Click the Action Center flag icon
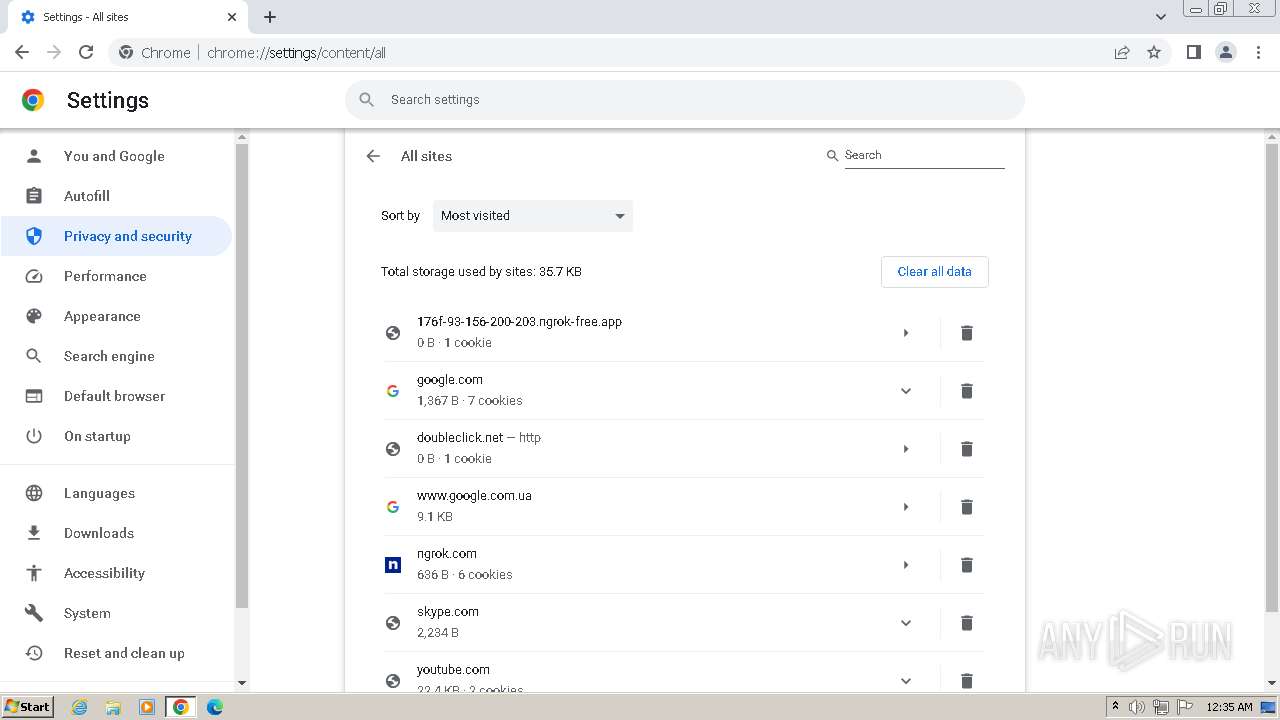This screenshot has height=720, width=1280. click(x=1185, y=707)
